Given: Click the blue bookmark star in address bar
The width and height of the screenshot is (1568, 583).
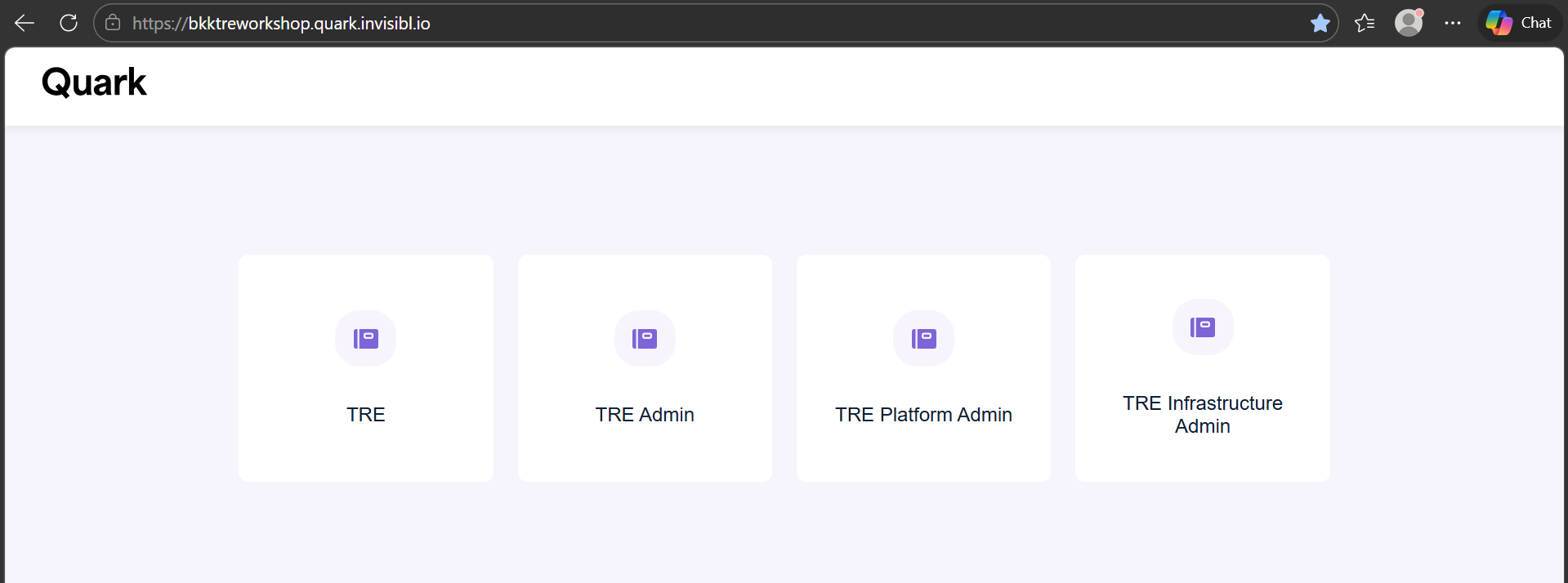Looking at the screenshot, I should (x=1320, y=23).
